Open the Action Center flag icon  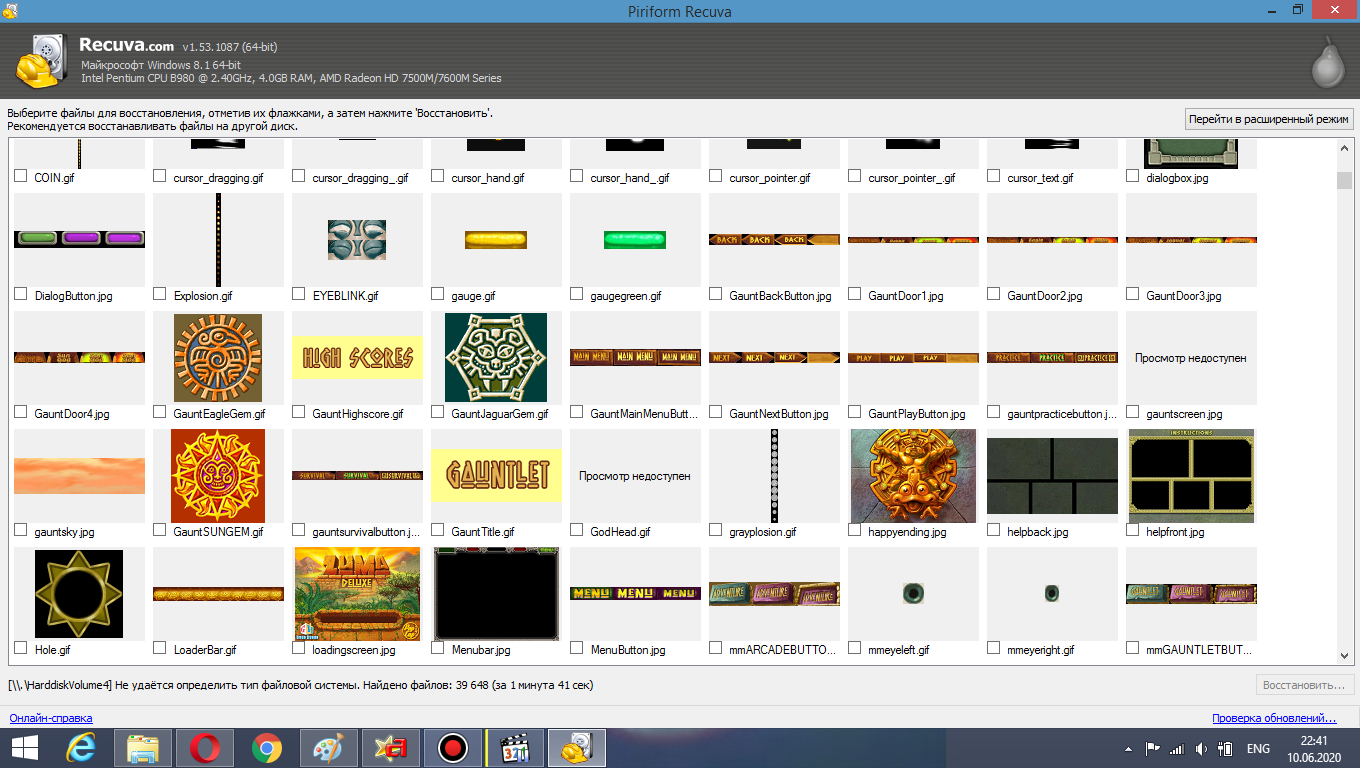(x=1152, y=748)
